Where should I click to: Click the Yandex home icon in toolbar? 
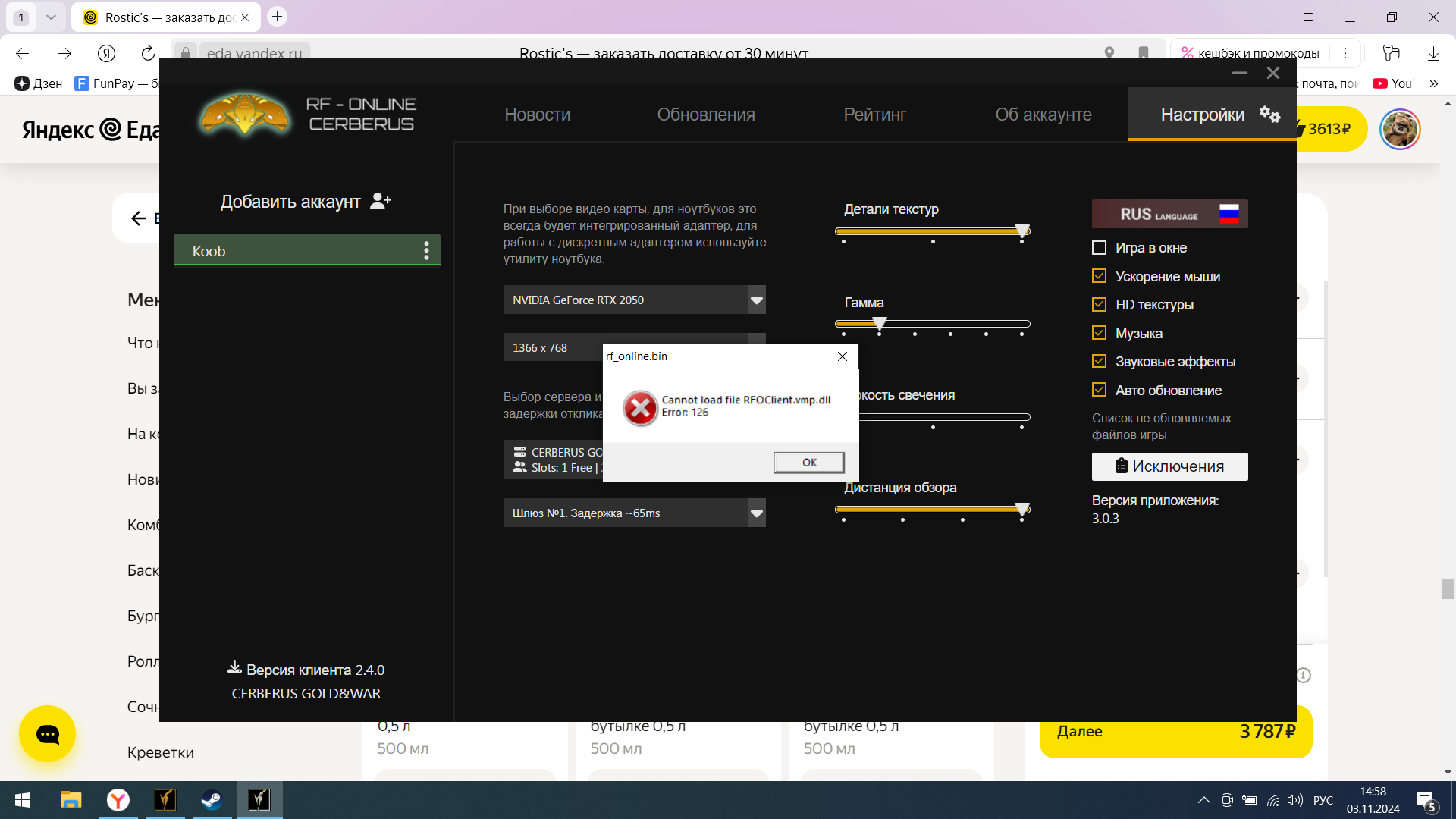tap(106, 53)
